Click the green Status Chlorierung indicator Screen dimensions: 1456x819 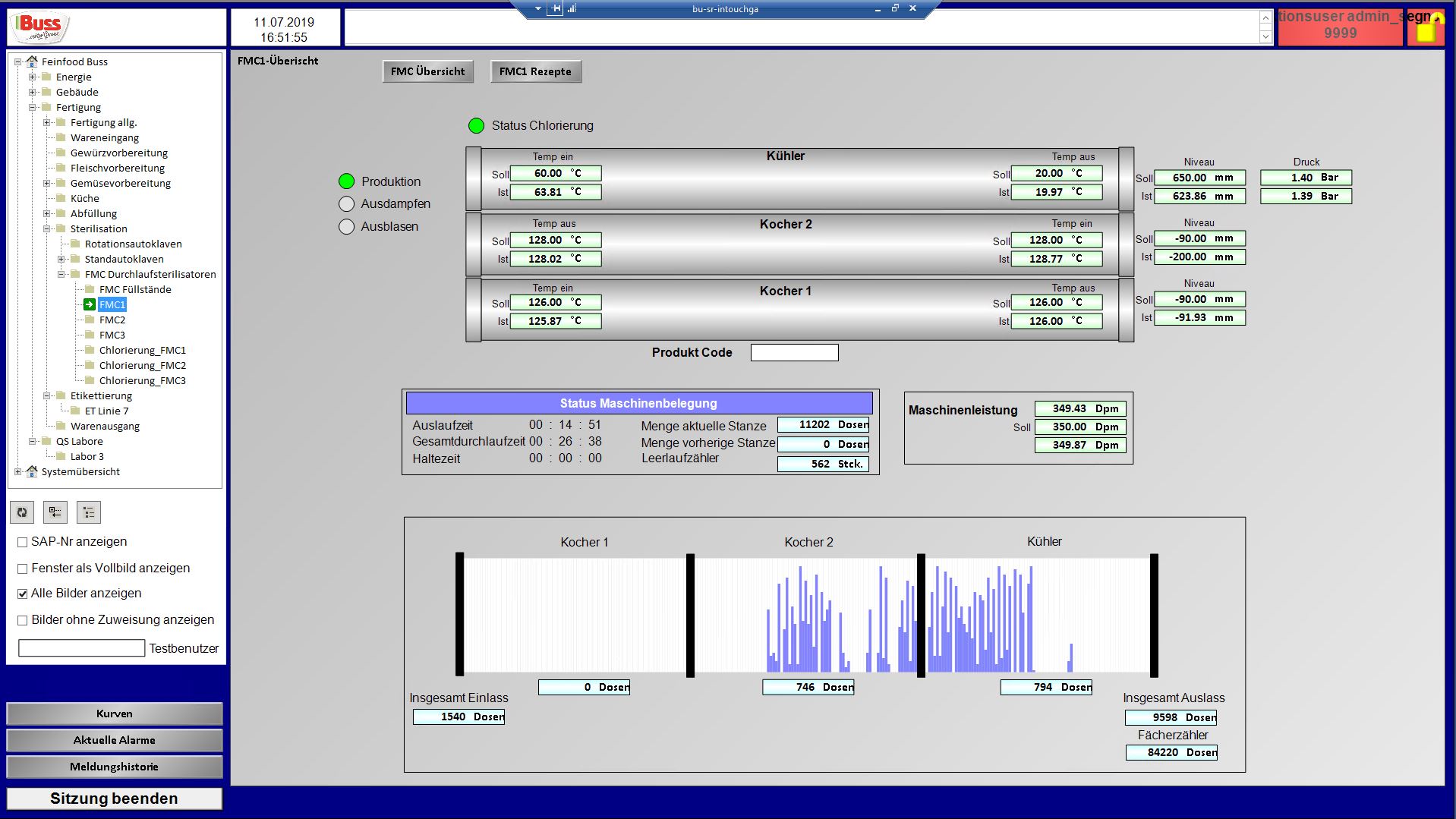coord(476,126)
